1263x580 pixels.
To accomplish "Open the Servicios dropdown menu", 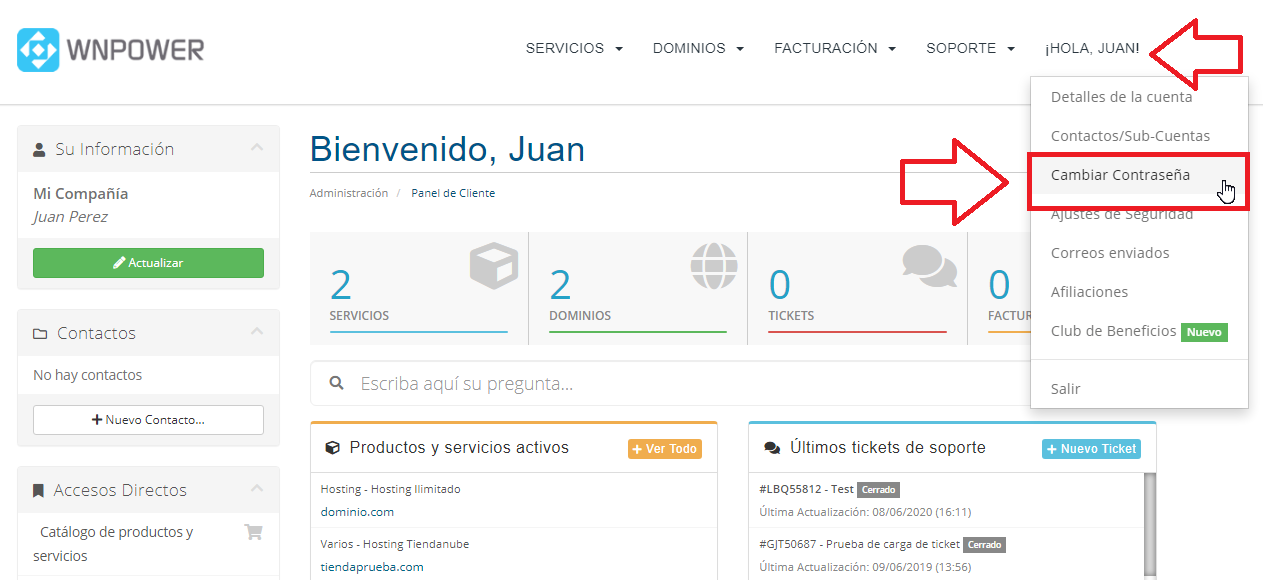I will tap(574, 48).
